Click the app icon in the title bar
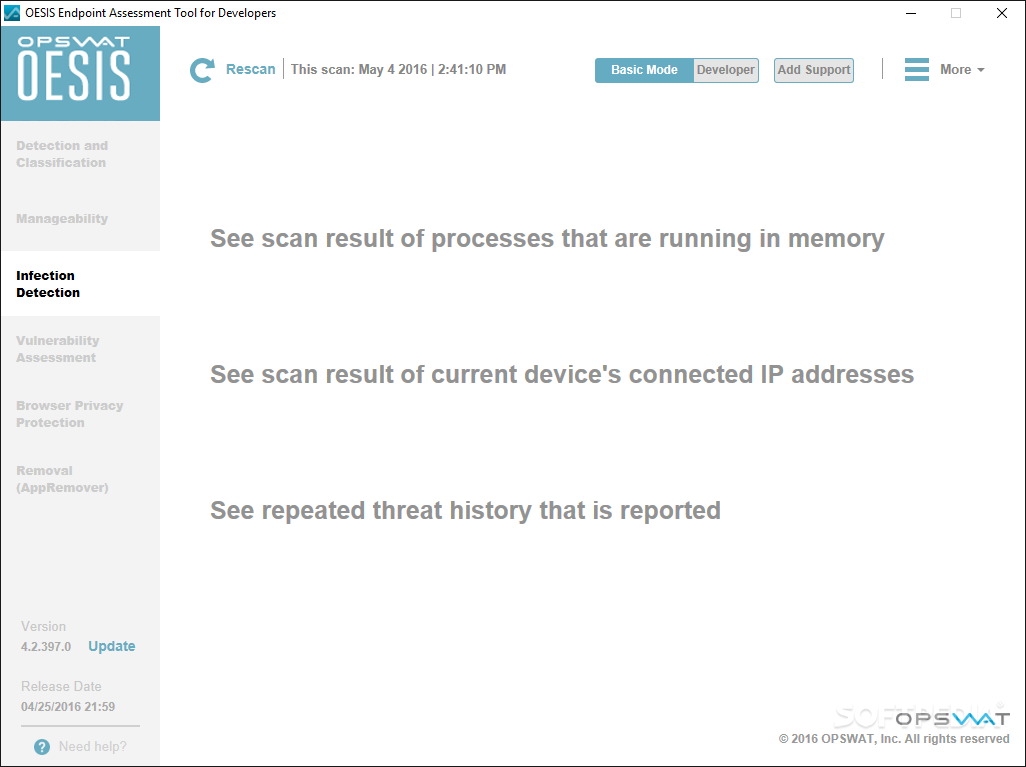 point(12,12)
